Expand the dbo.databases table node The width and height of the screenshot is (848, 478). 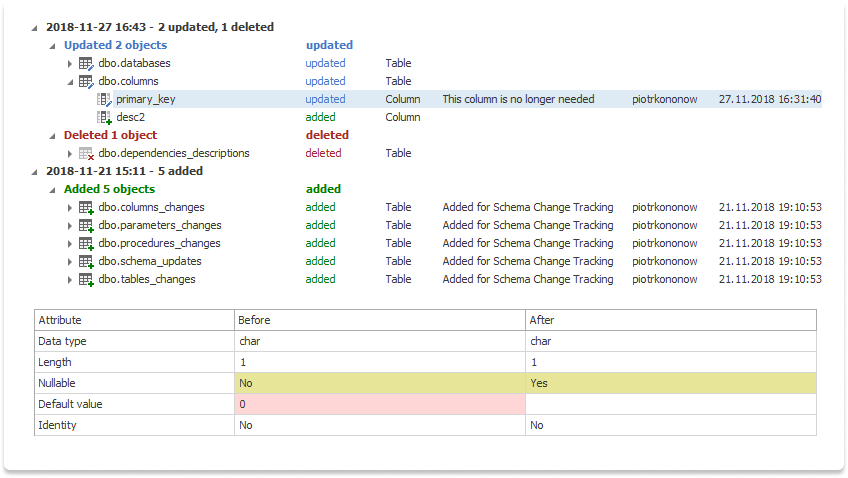coord(70,64)
